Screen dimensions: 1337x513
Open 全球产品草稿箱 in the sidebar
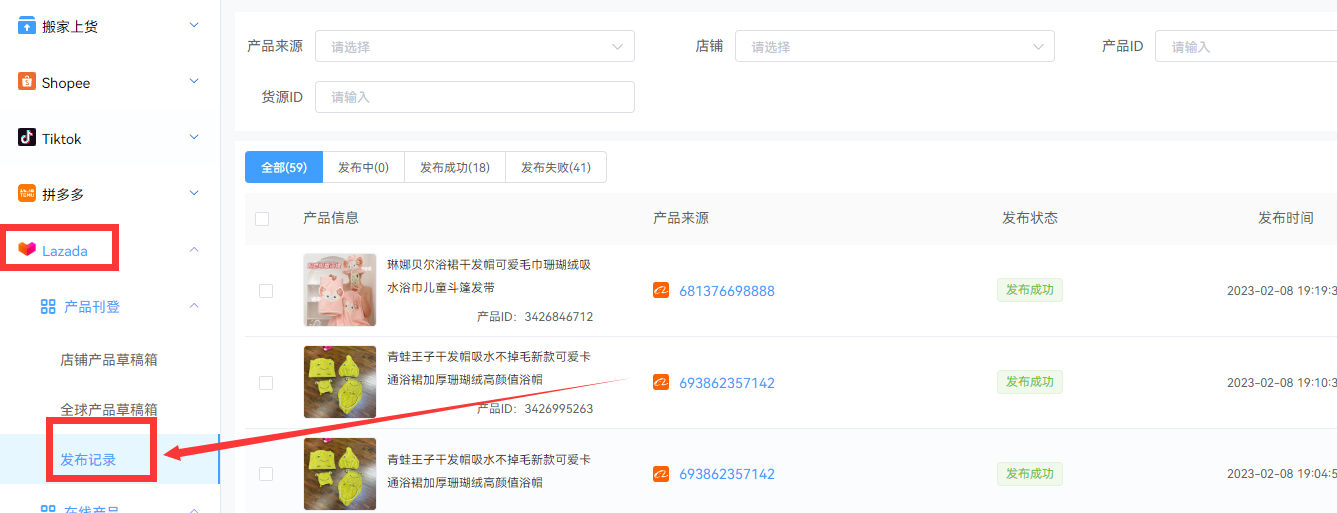click(x=109, y=409)
